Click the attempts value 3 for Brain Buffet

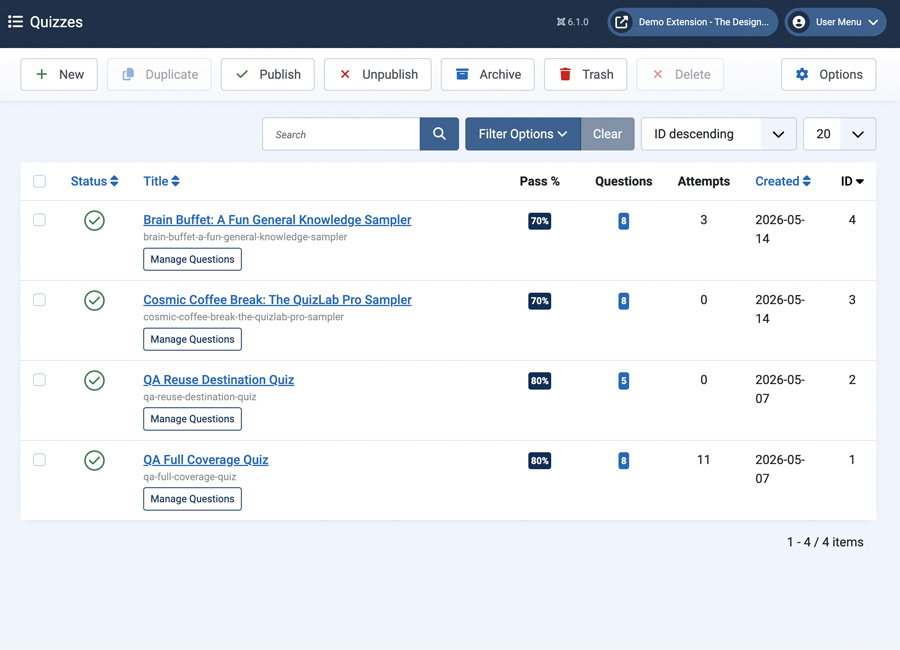point(703,220)
